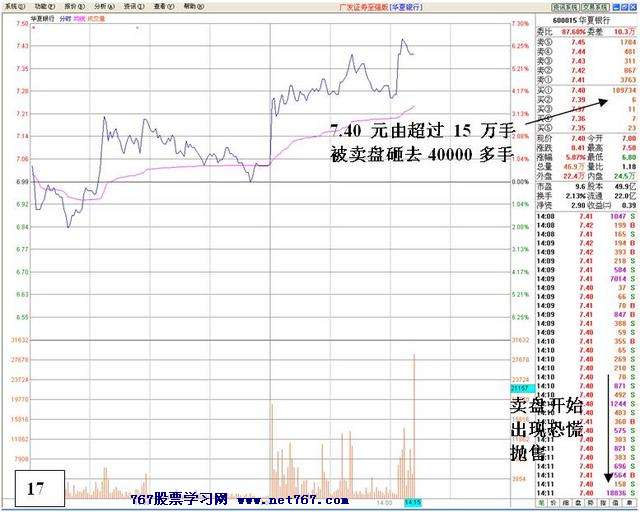Open the 系统 menu
Screen dimensions: 640x512
pos(15,7)
